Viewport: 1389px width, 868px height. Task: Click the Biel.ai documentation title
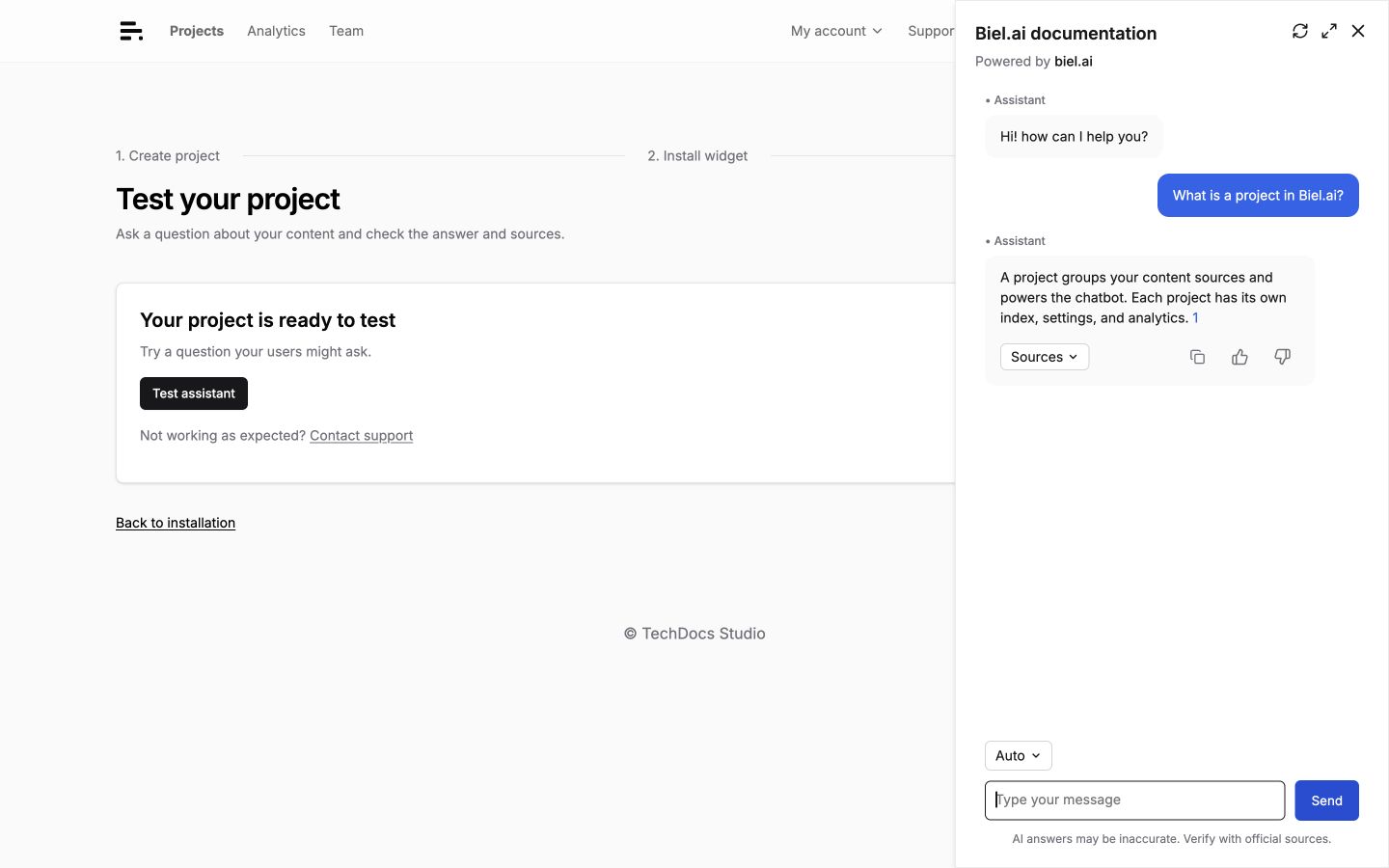1066,34
